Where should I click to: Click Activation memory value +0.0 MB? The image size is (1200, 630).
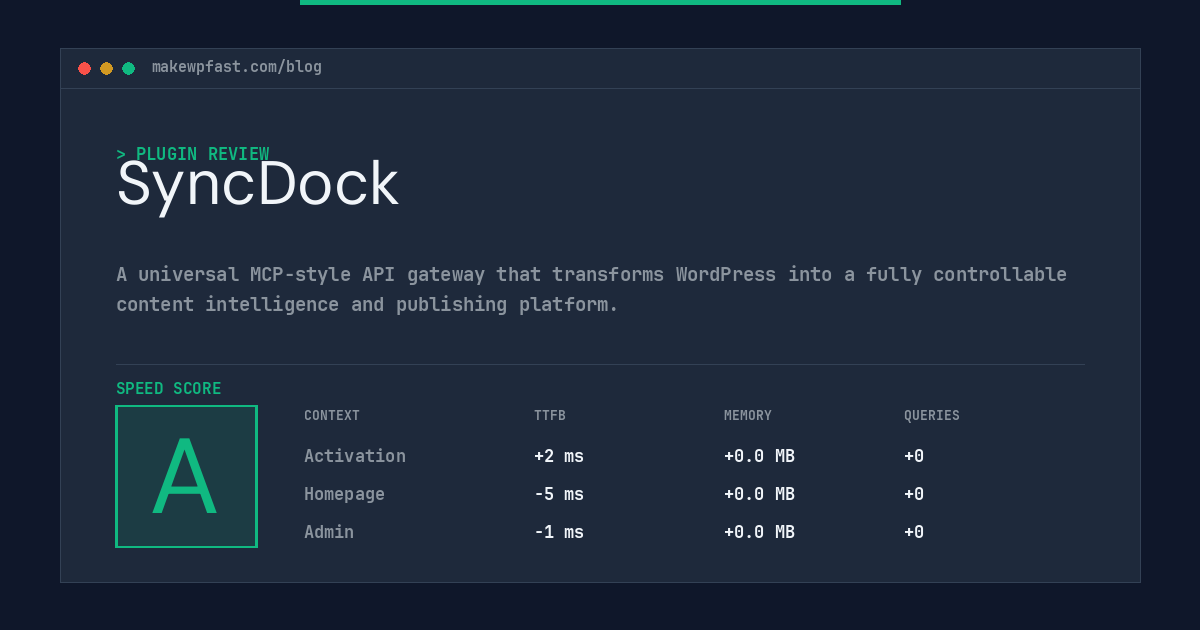[x=760, y=456]
